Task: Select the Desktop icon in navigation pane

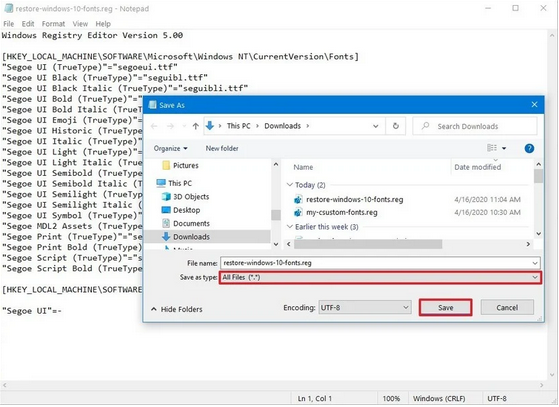Action: coord(166,210)
